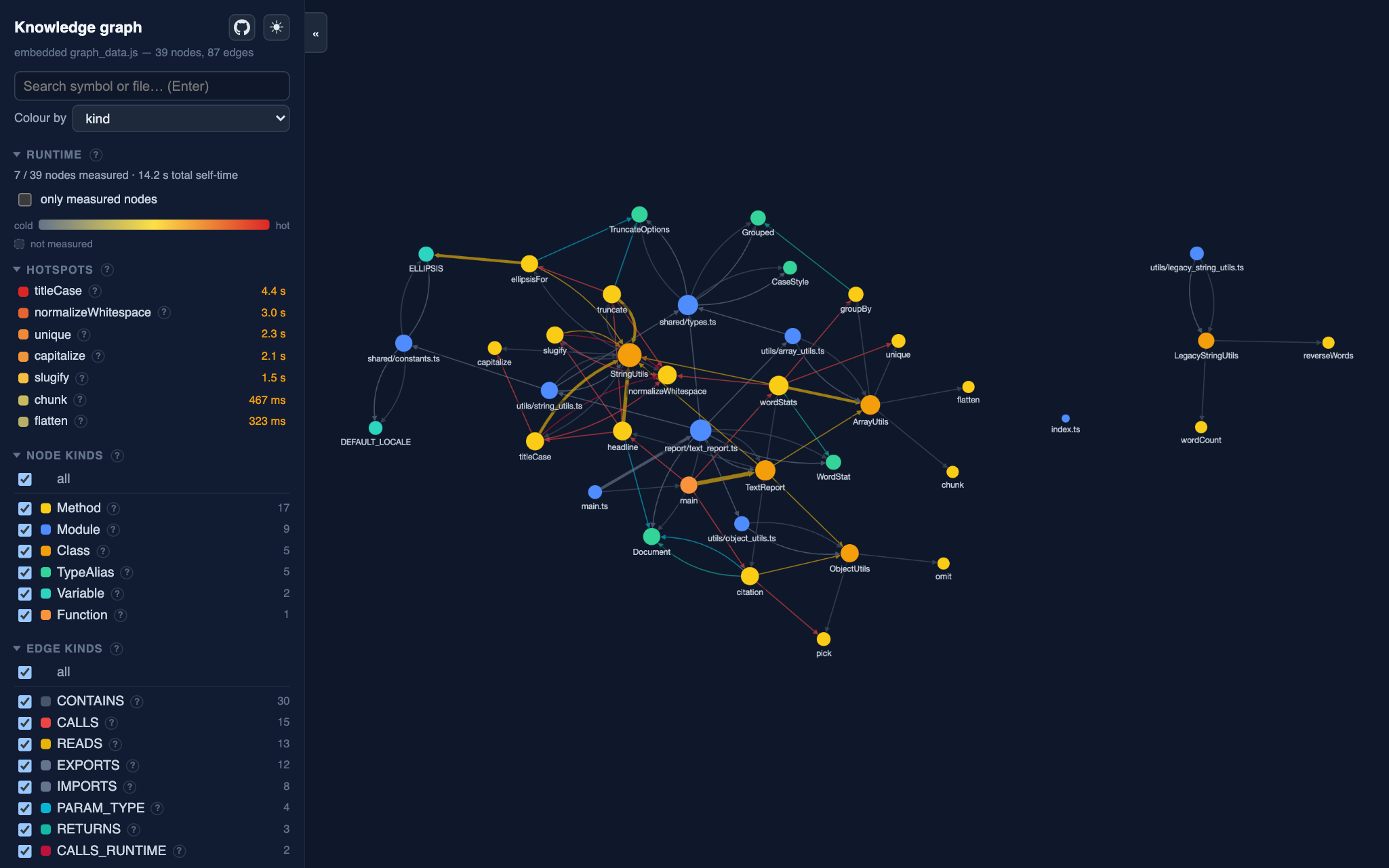
Task: Uncheck the PARAM_TYPE edge checkbox
Action: click(x=25, y=808)
